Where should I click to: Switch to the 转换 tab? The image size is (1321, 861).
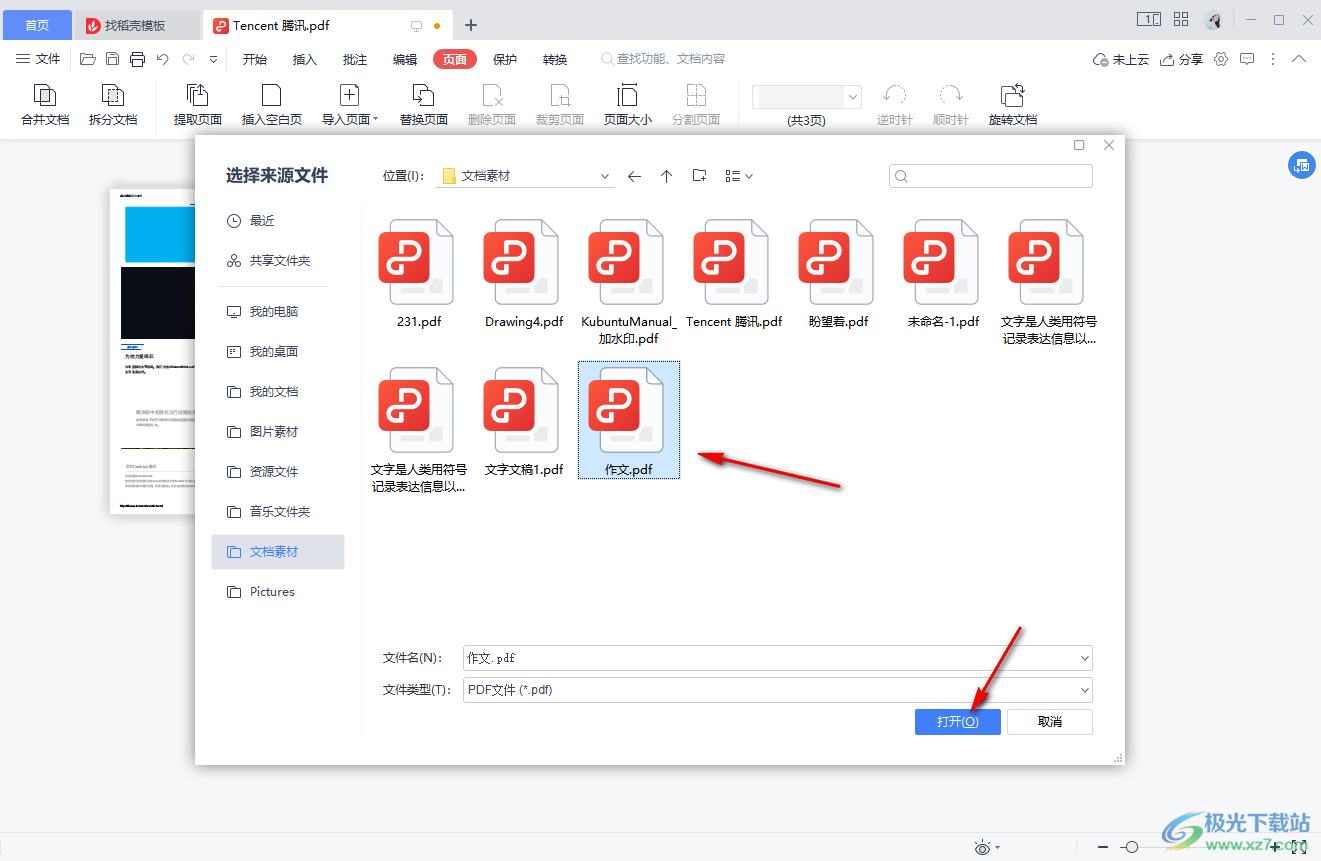555,59
